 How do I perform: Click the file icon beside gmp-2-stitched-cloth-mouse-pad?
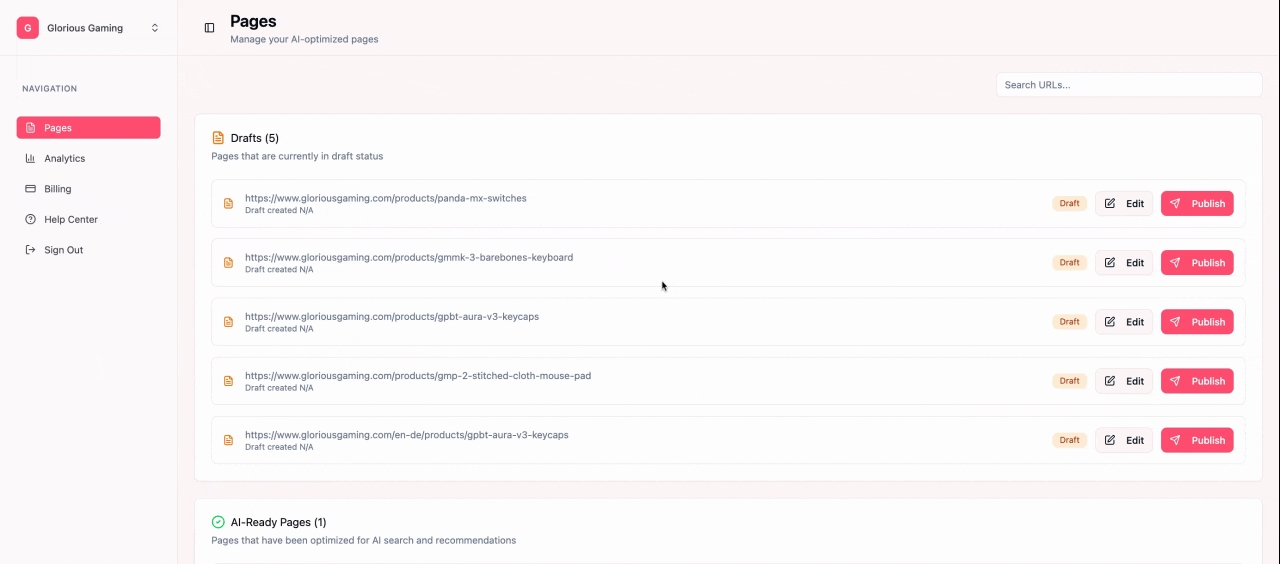coord(228,381)
